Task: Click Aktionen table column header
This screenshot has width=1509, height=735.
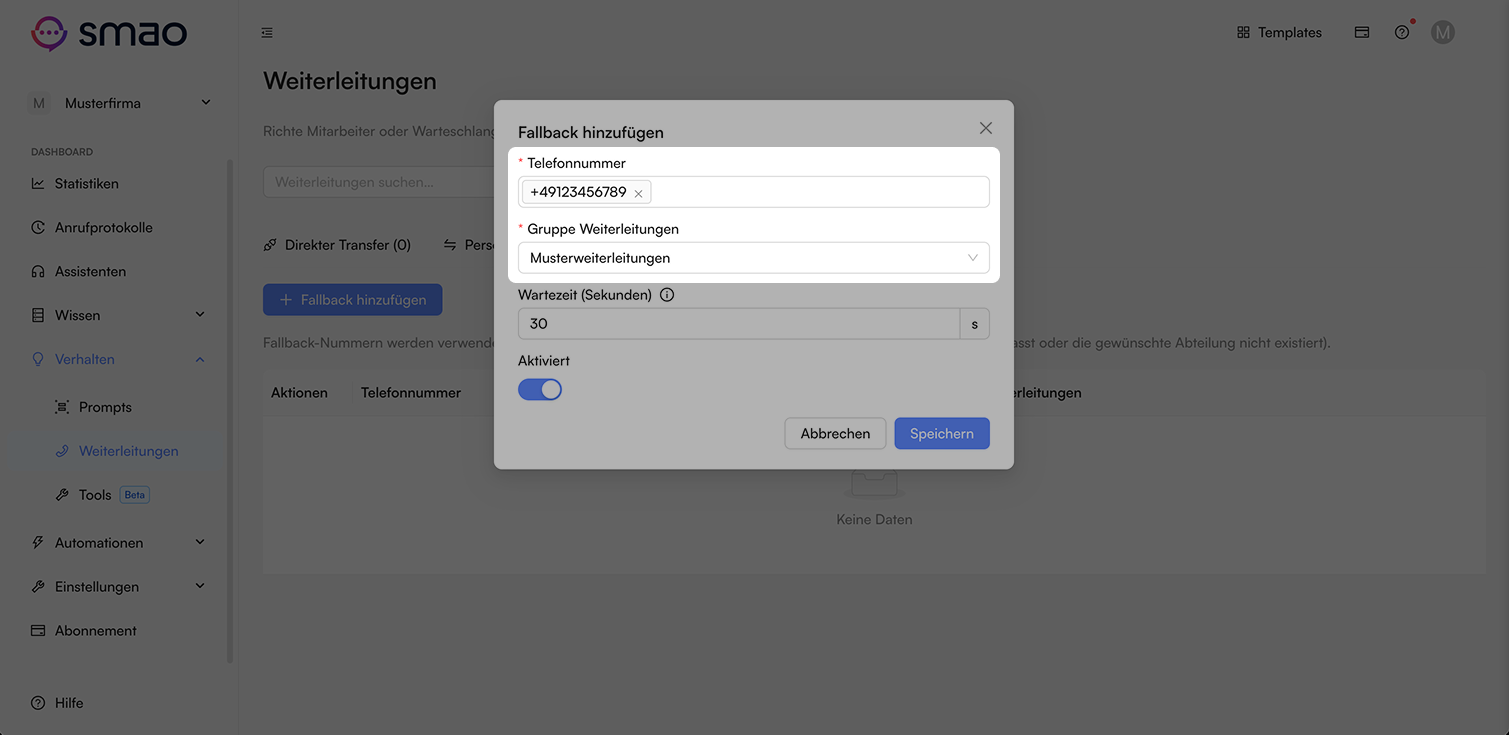Action: [x=299, y=393]
